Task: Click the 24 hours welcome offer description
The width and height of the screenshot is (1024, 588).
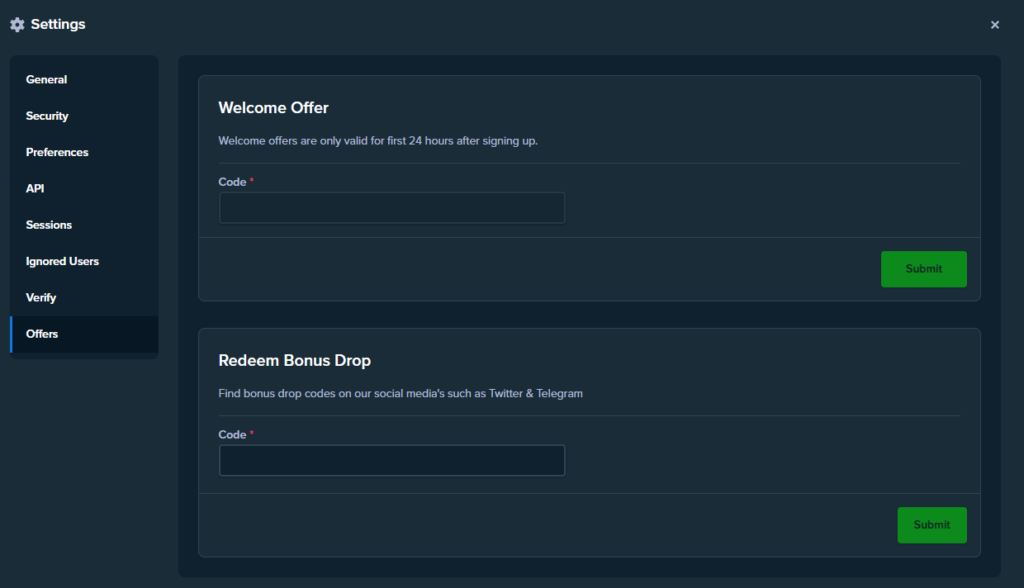Action: 377,141
